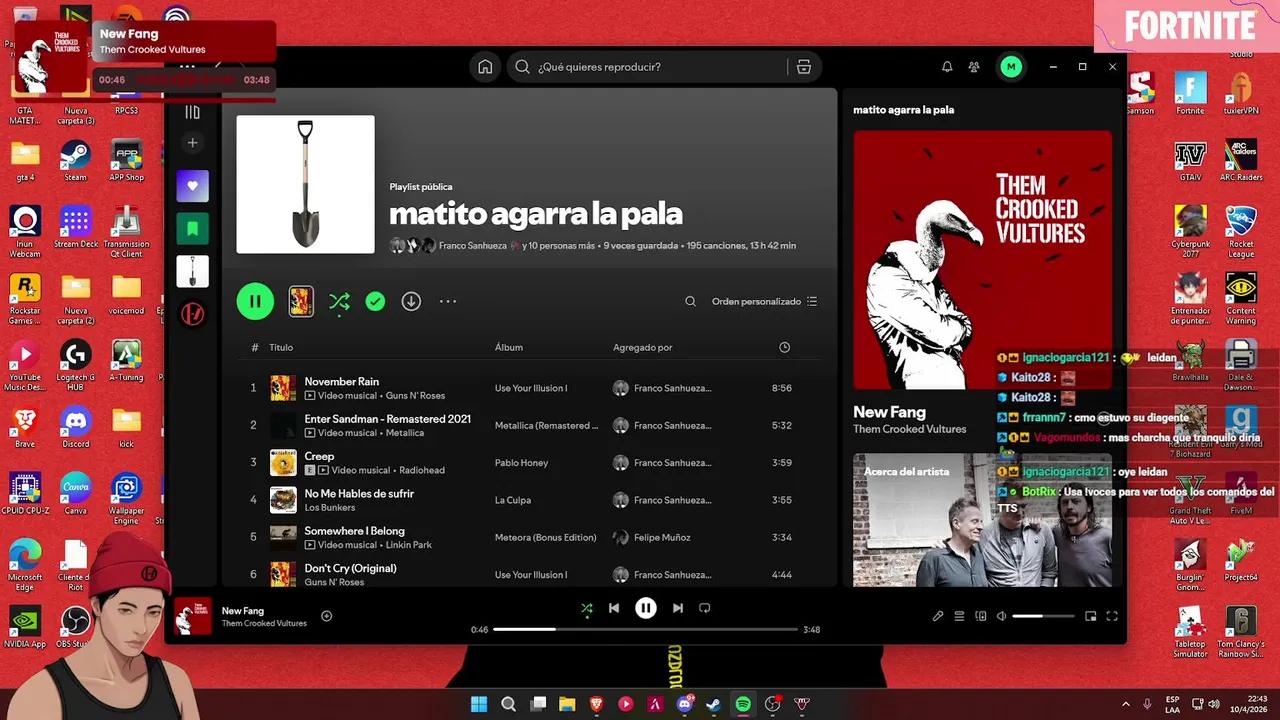Open 'Felipe Muñoz' added-by profile link
The image size is (1280, 720).
click(x=662, y=537)
